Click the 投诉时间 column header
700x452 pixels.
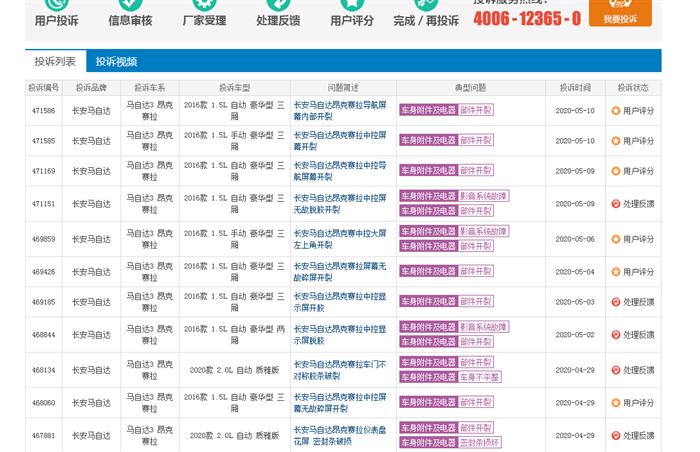(x=575, y=88)
